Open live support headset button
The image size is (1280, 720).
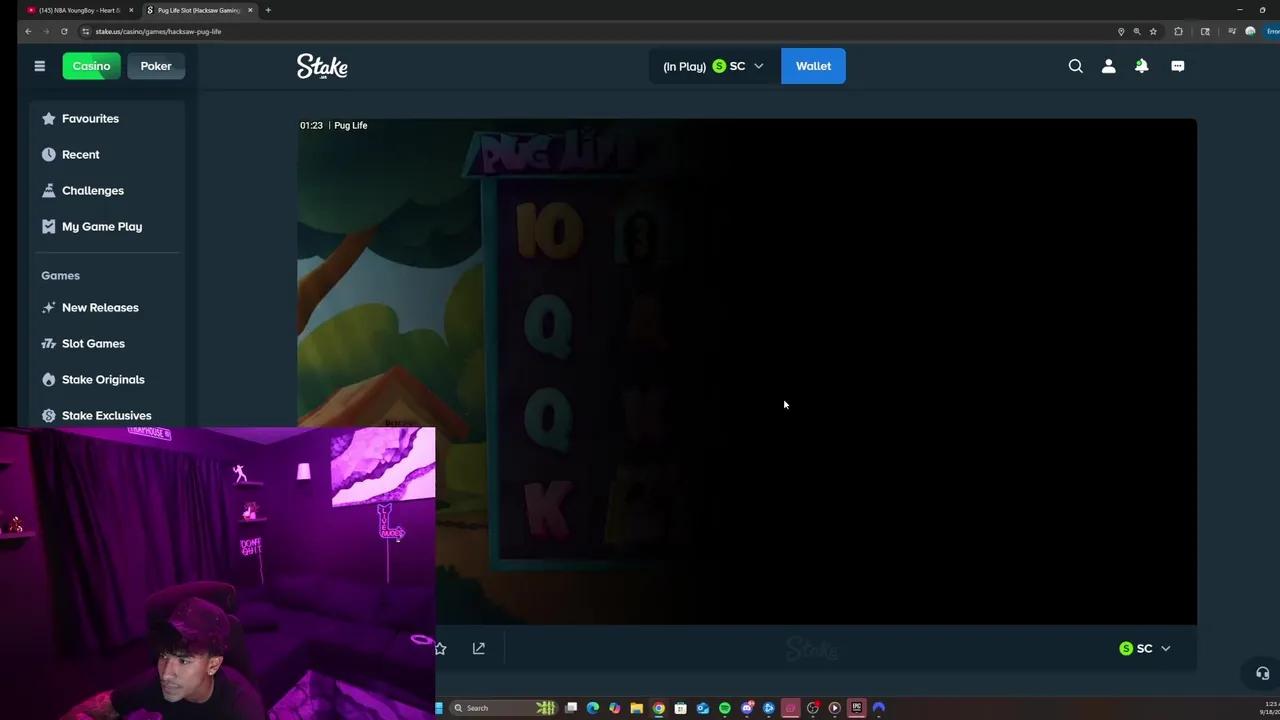click(1262, 673)
